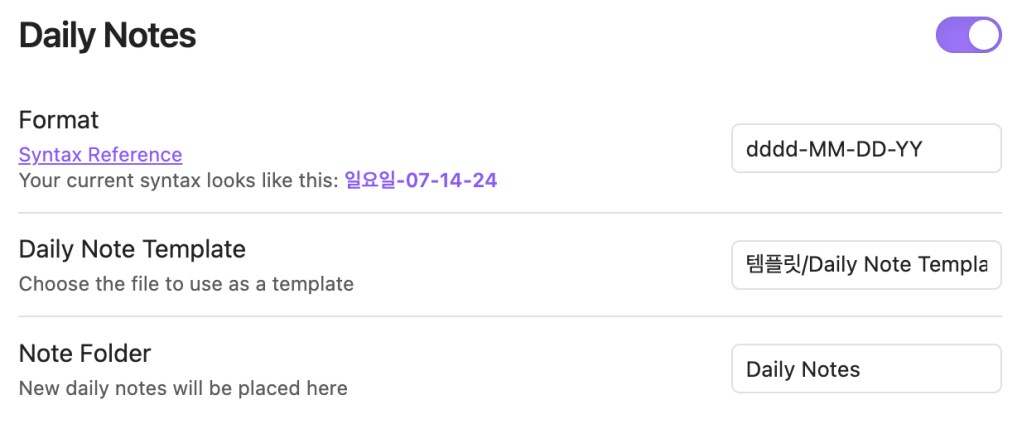Click the Daily Notes section heading
This screenshot has width=1022, height=424.
click(x=107, y=36)
